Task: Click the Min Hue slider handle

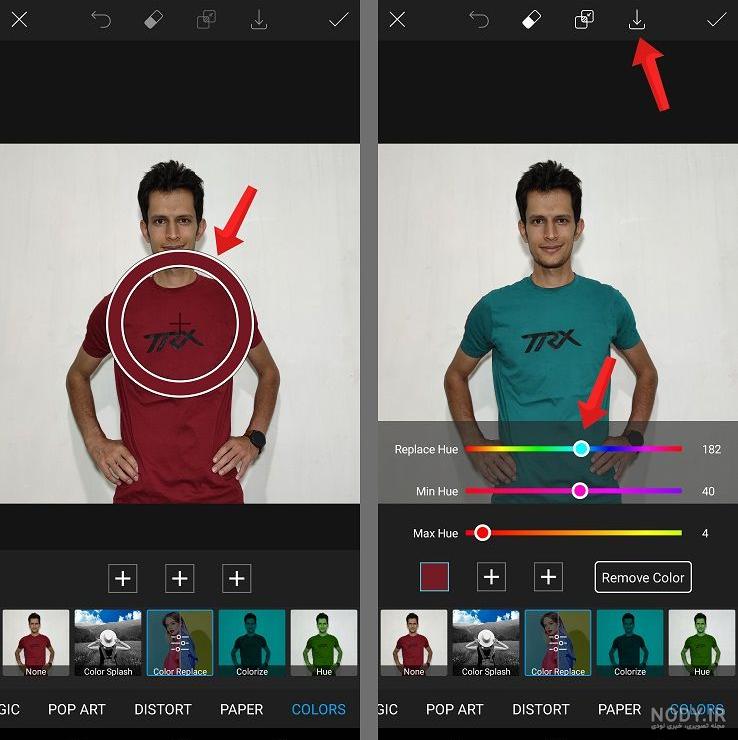Action: (579, 491)
